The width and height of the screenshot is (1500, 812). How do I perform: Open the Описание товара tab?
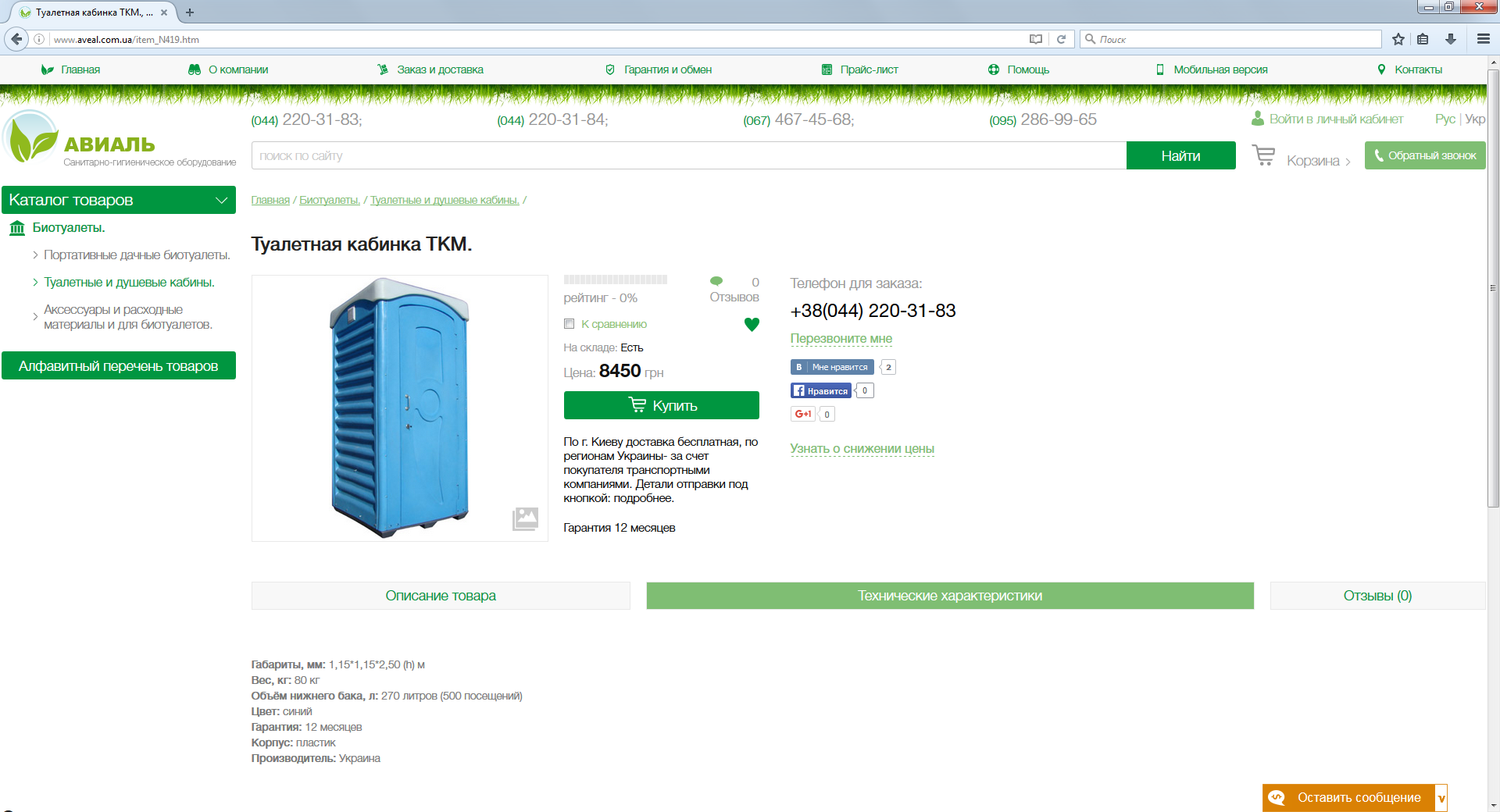click(x=441, y=596)
